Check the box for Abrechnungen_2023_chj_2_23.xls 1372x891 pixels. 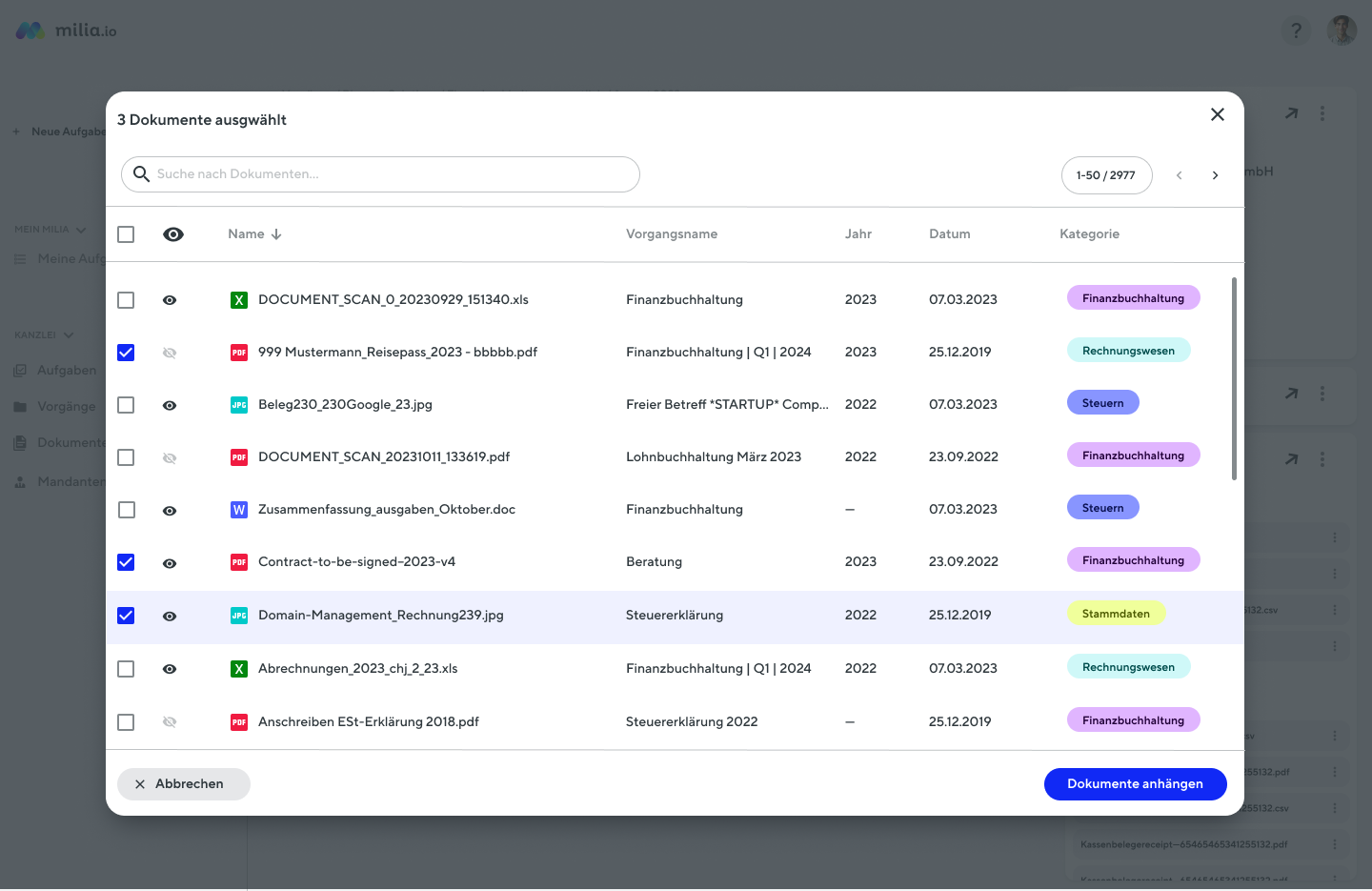[x=126, y=669]
